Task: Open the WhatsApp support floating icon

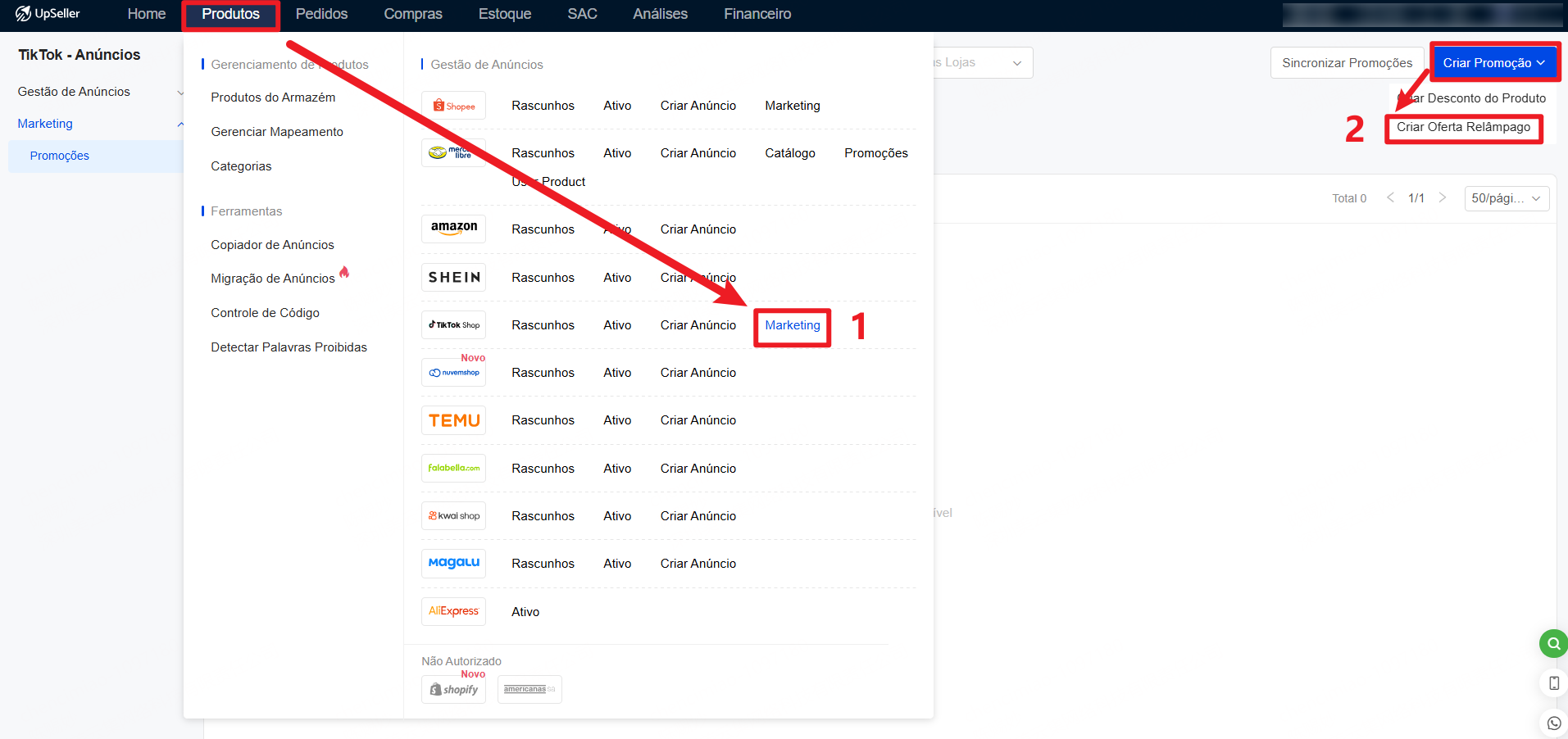Action: pyautogui.click(x=1553, y=723)
